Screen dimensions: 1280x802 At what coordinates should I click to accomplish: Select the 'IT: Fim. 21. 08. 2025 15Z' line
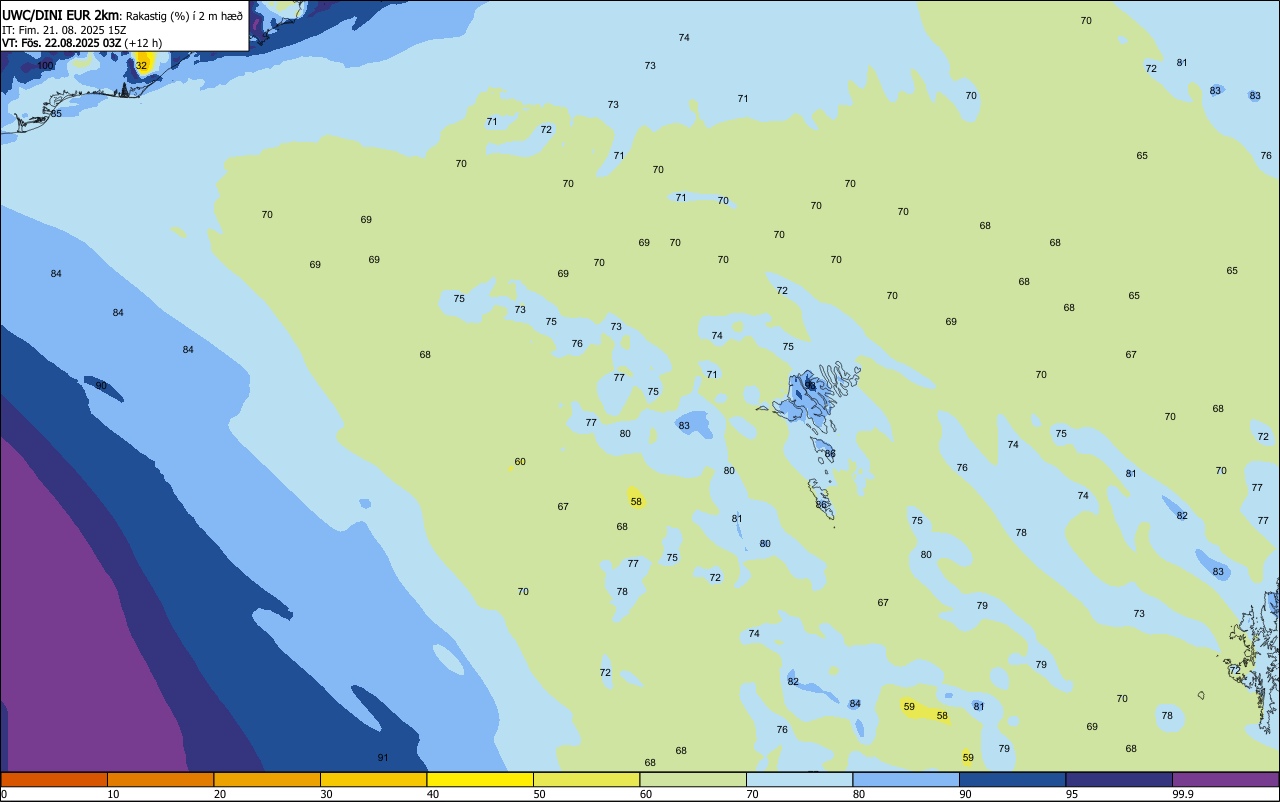click(x=64, y=29)
